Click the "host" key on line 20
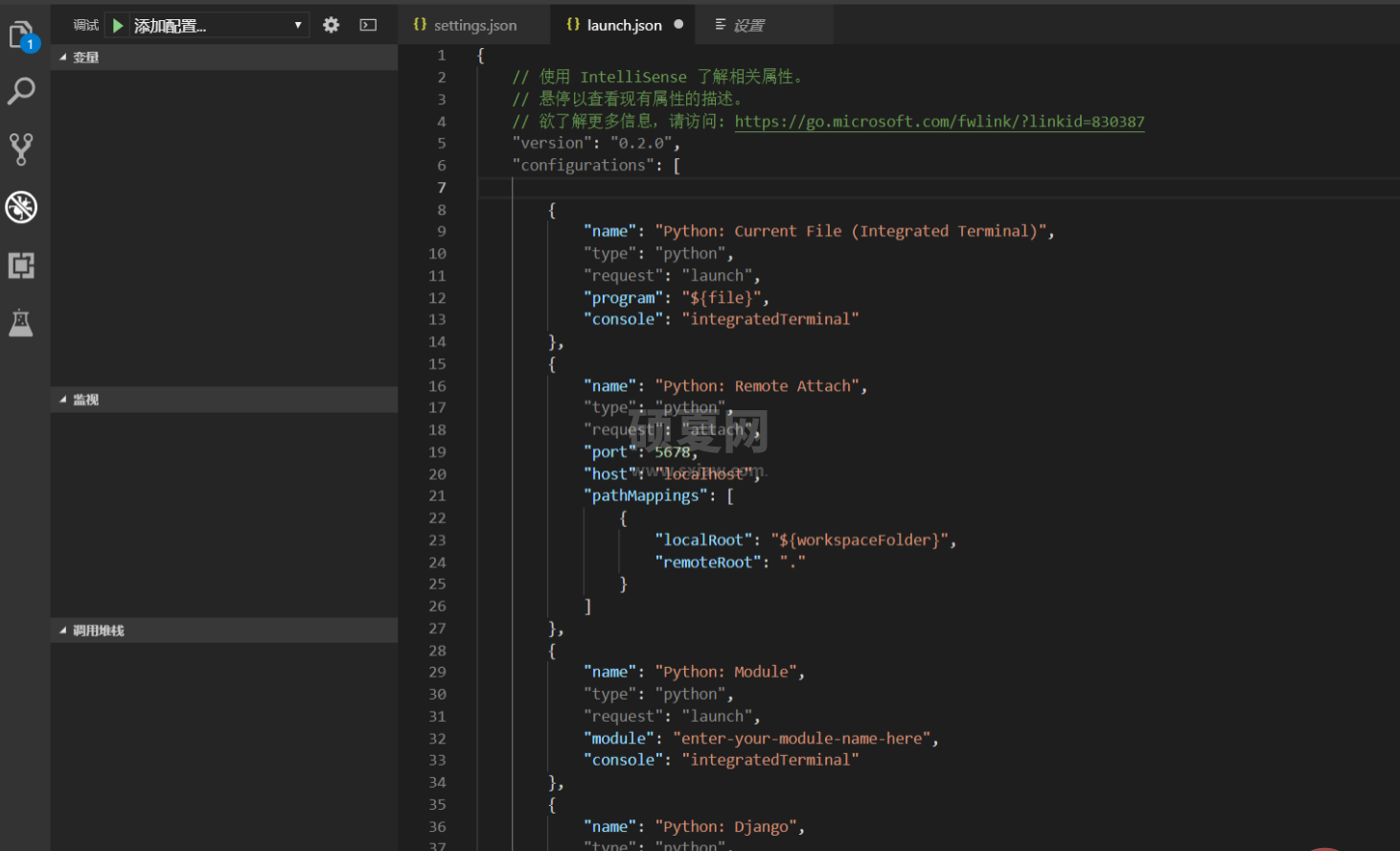The width and height of the screenshot is (1400, 851). [x=609, y=474]
